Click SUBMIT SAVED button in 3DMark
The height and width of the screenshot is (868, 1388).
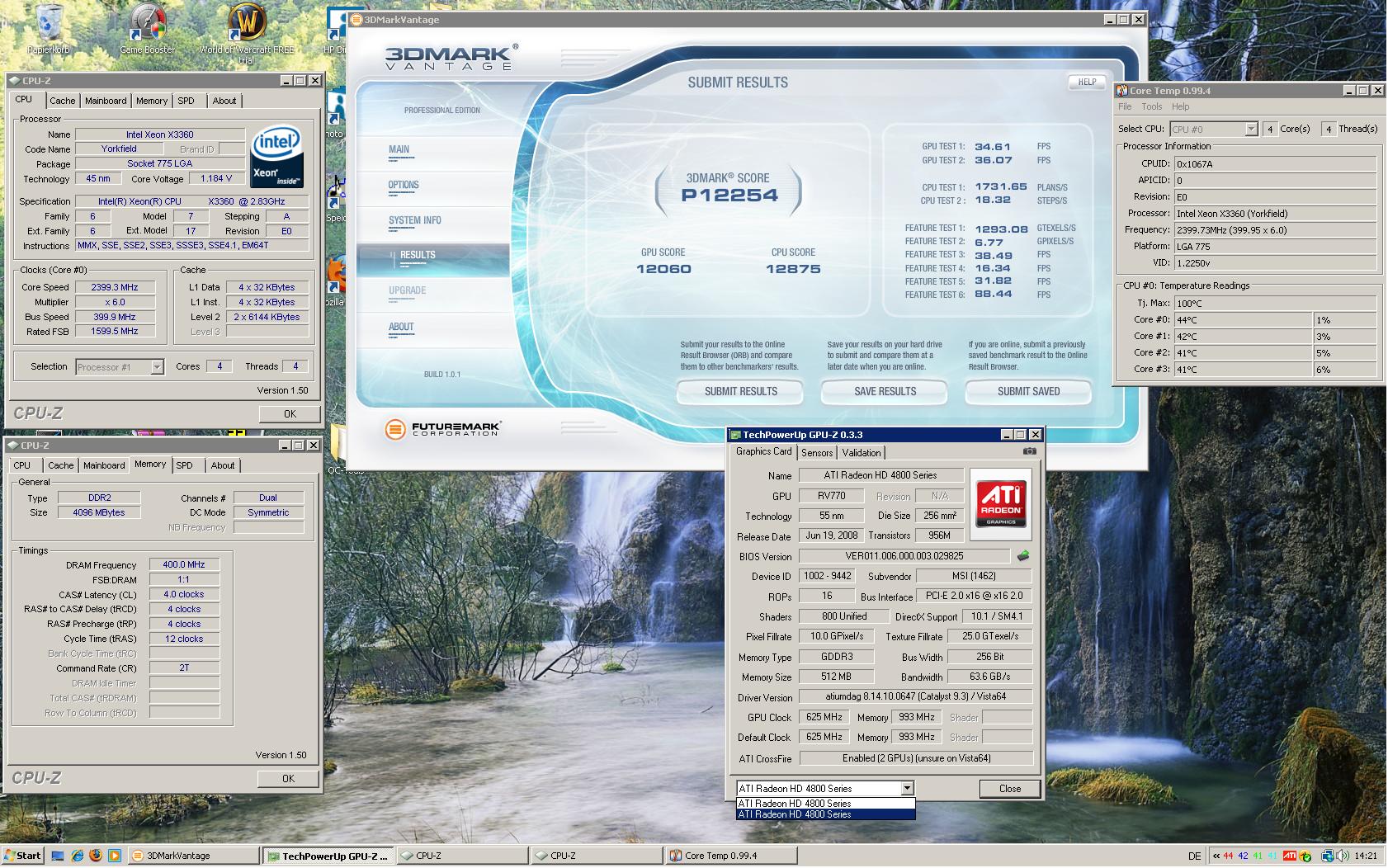1028,391
